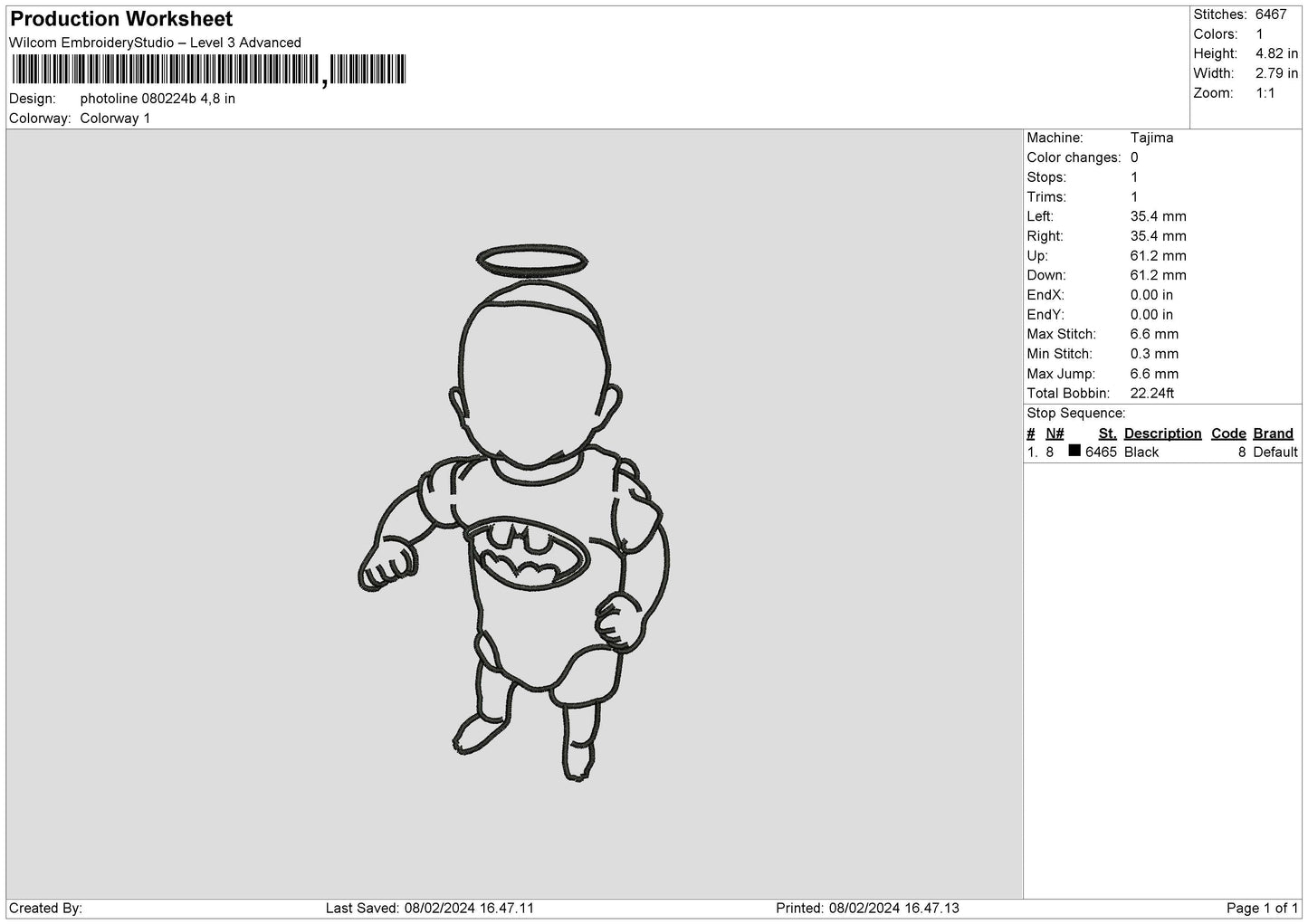
Task: Click the Total Bobbin value 22.24ft
Action: pyautogui.click(x=1152, y=394)
